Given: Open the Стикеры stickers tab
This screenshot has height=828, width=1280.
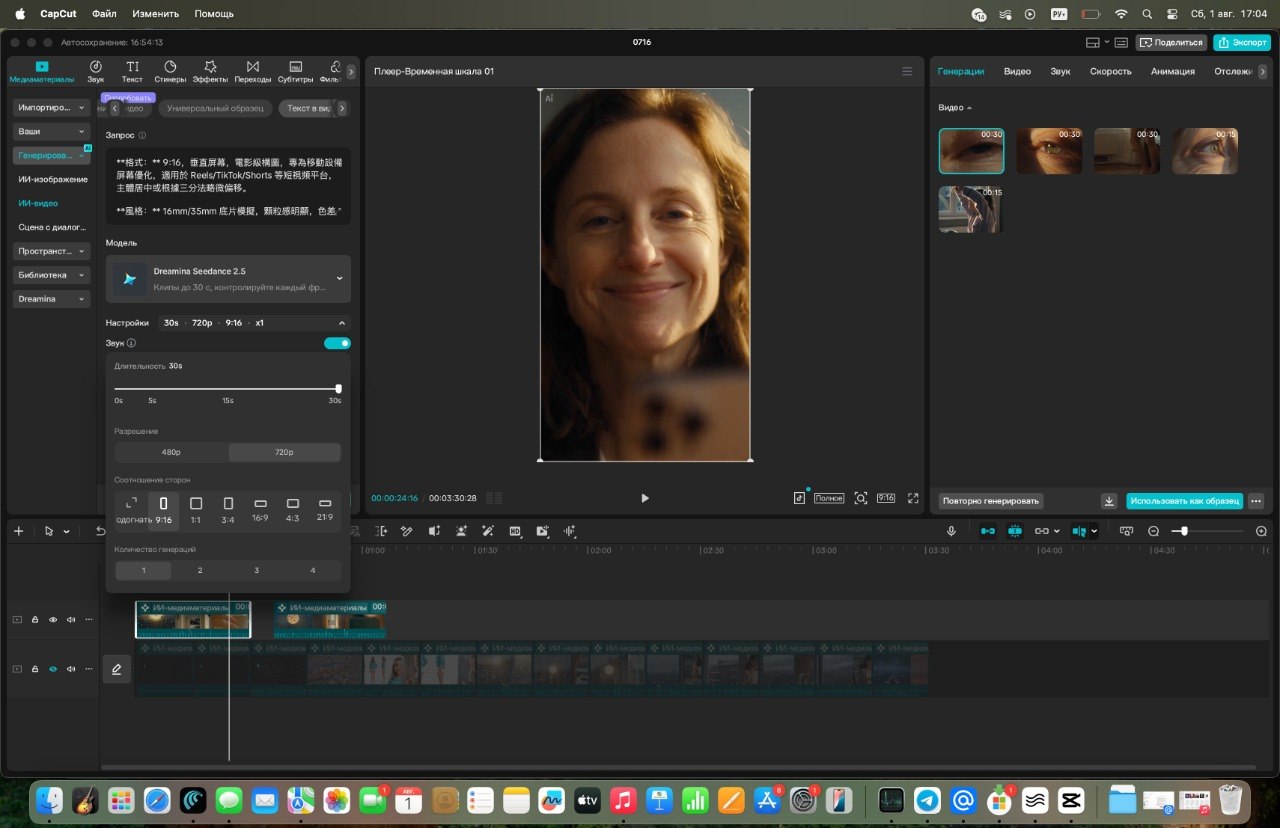Looking at the screenshot, I should point(170,71).
